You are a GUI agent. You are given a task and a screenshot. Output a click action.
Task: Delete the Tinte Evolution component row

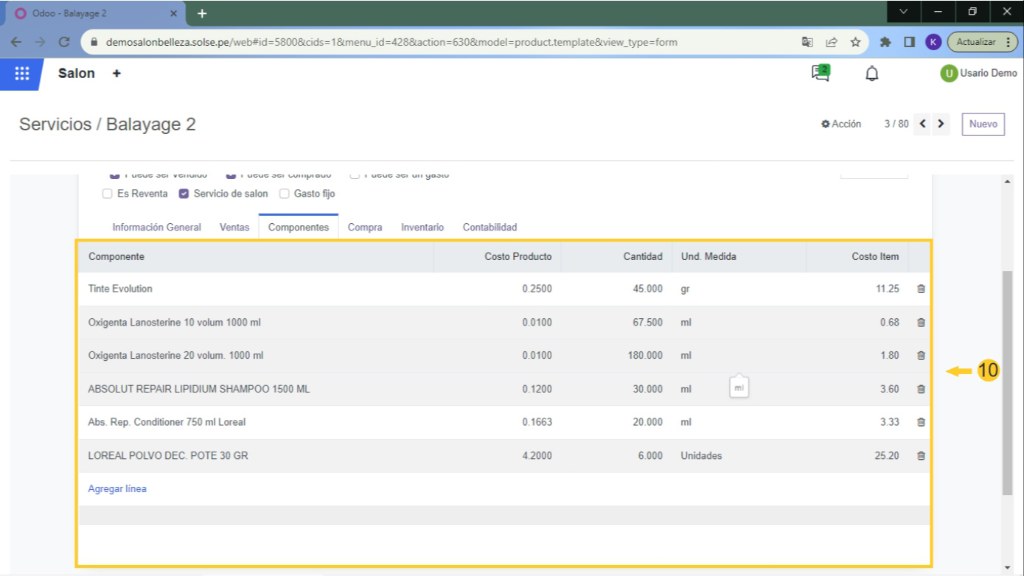coord(921,289)
